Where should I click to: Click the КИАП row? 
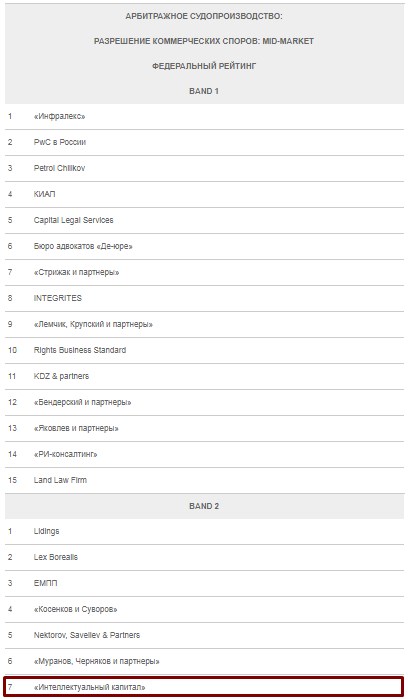pyautogui.click(x=204, y=194)
